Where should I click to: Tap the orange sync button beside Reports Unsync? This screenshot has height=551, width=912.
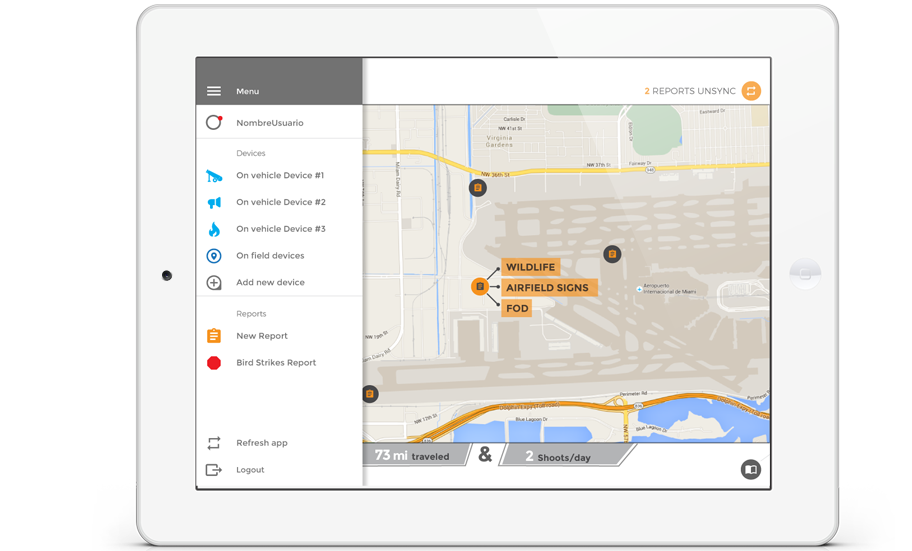[x=751, y=91]
